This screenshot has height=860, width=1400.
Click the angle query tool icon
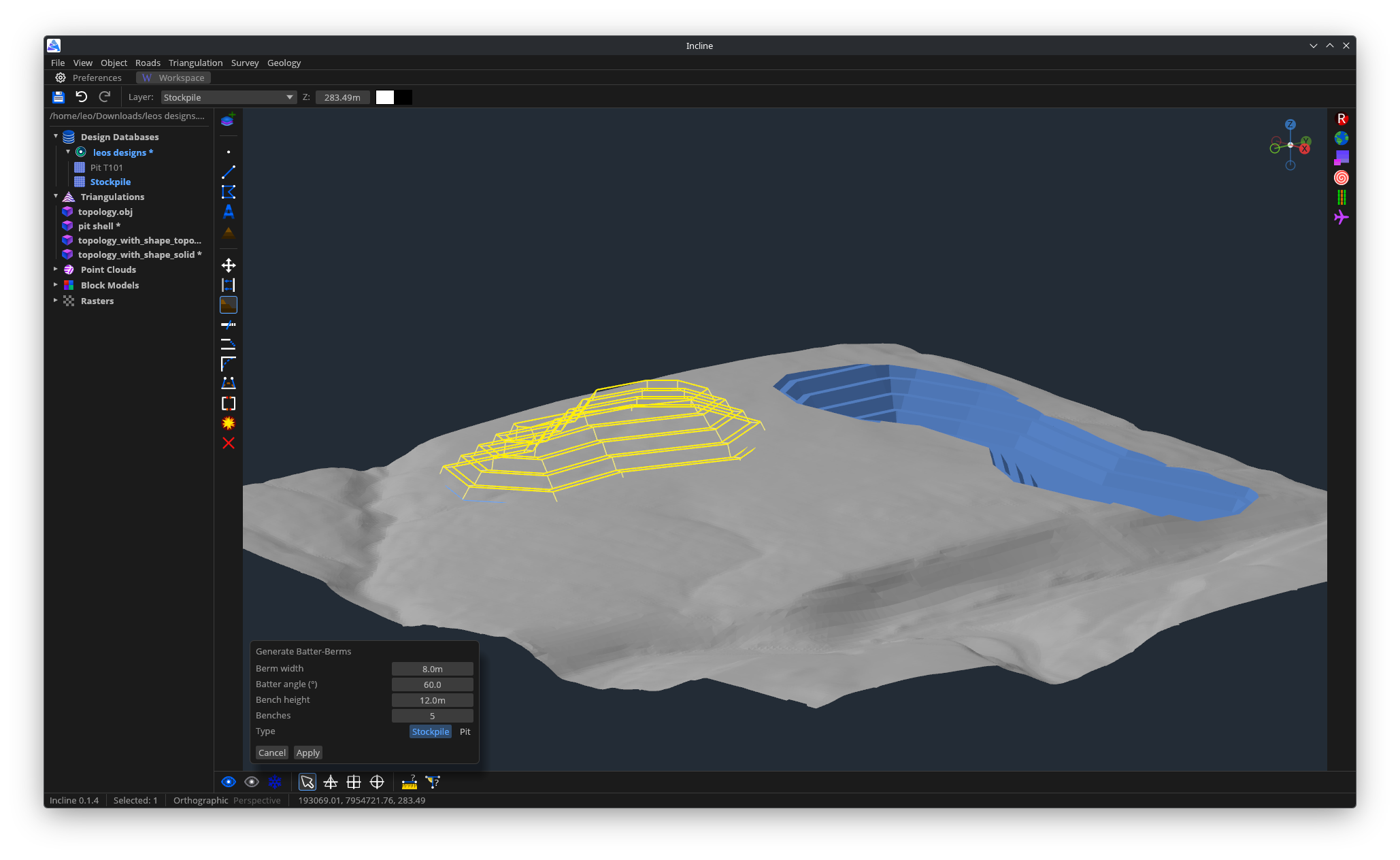pyautogui.click(x=433, y=782)
